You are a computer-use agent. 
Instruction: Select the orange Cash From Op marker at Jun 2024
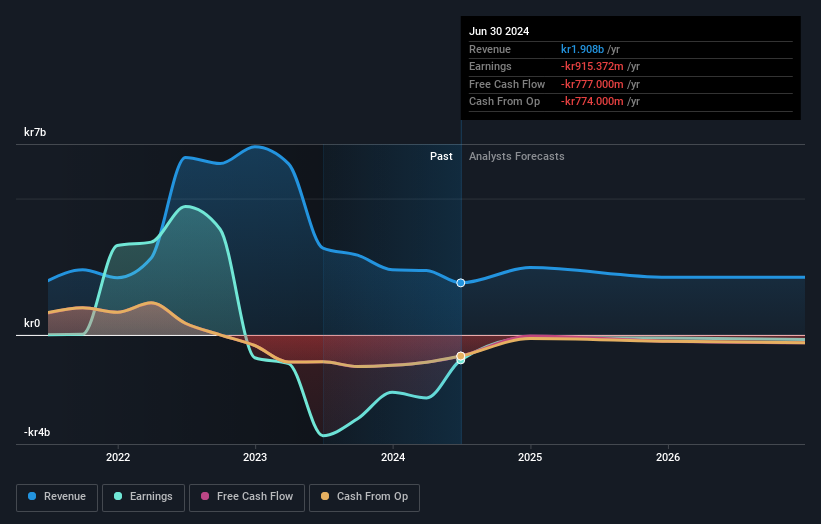click(x=461, y=356)
